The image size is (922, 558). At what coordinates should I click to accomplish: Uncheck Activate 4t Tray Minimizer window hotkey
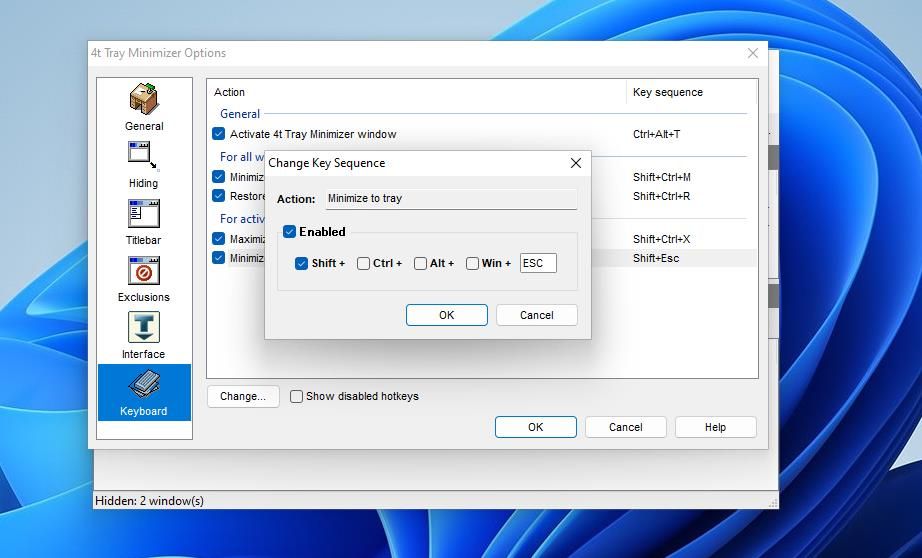[219, 134]
